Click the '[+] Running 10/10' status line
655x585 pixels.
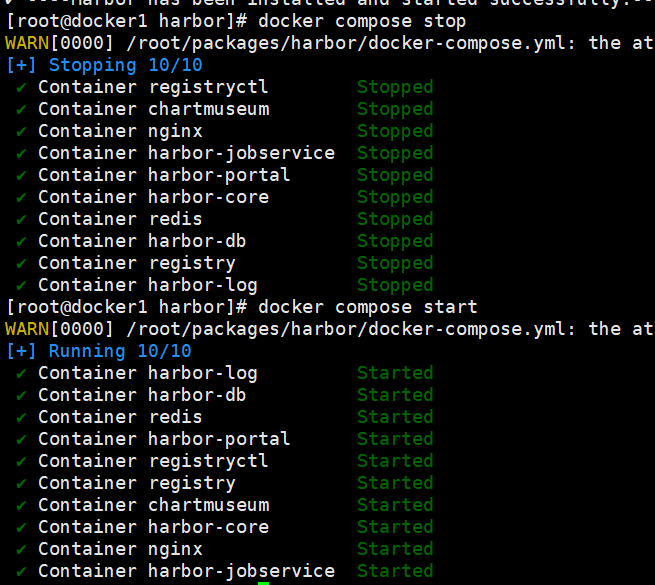tap(99, 351)
